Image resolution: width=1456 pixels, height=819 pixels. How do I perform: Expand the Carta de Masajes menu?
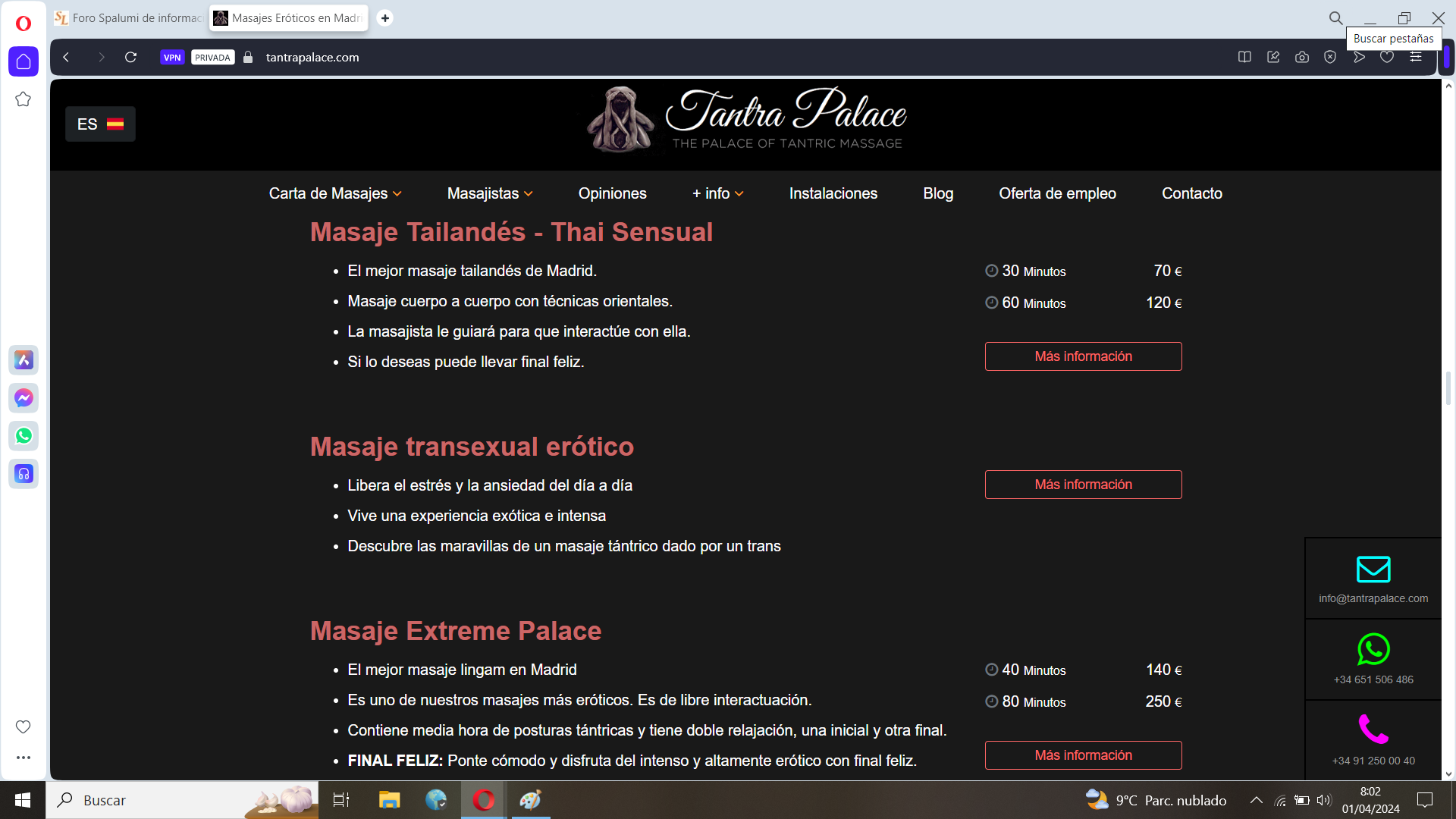tap(335, 193)
